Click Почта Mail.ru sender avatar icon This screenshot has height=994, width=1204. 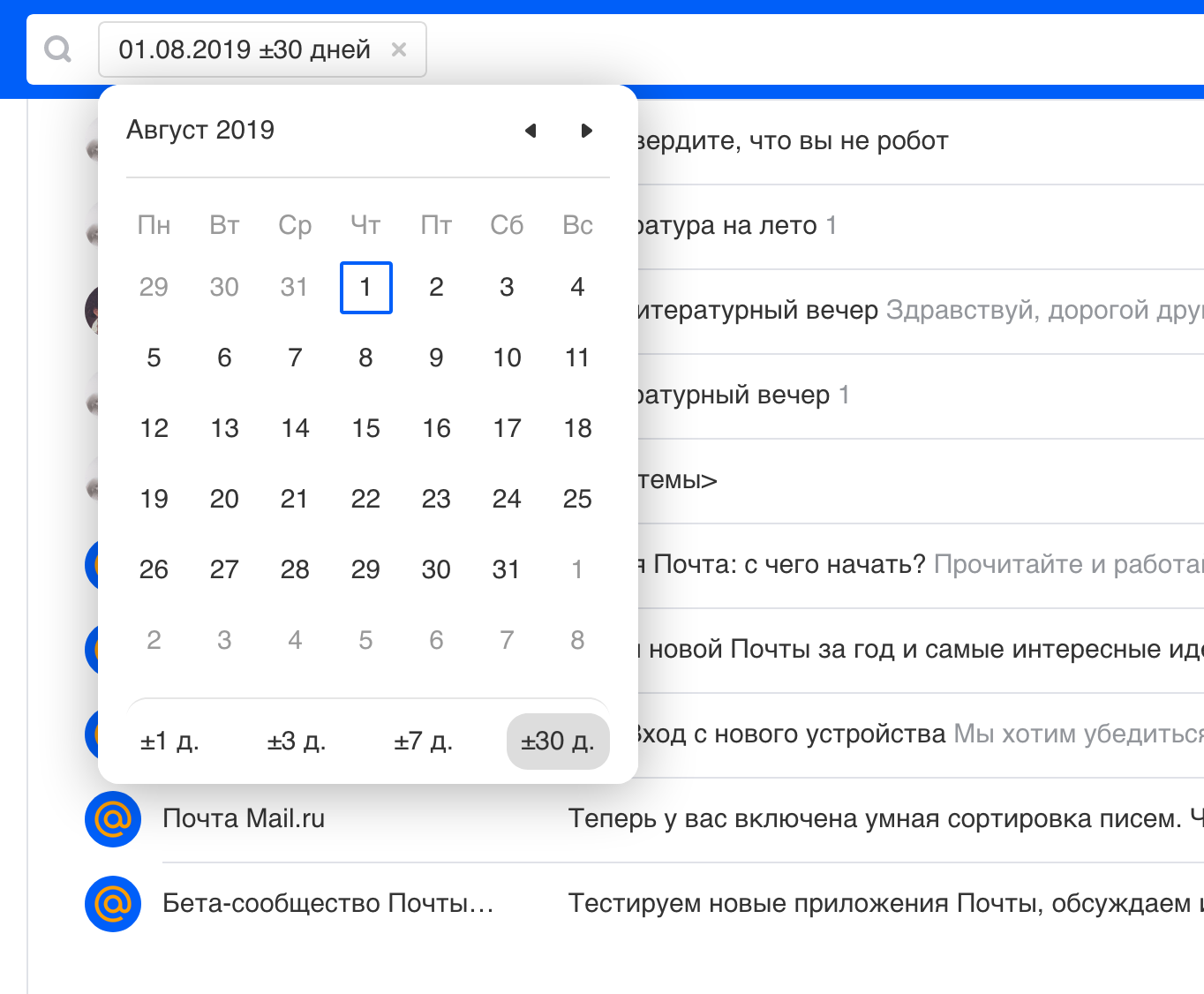coord(113,819)
